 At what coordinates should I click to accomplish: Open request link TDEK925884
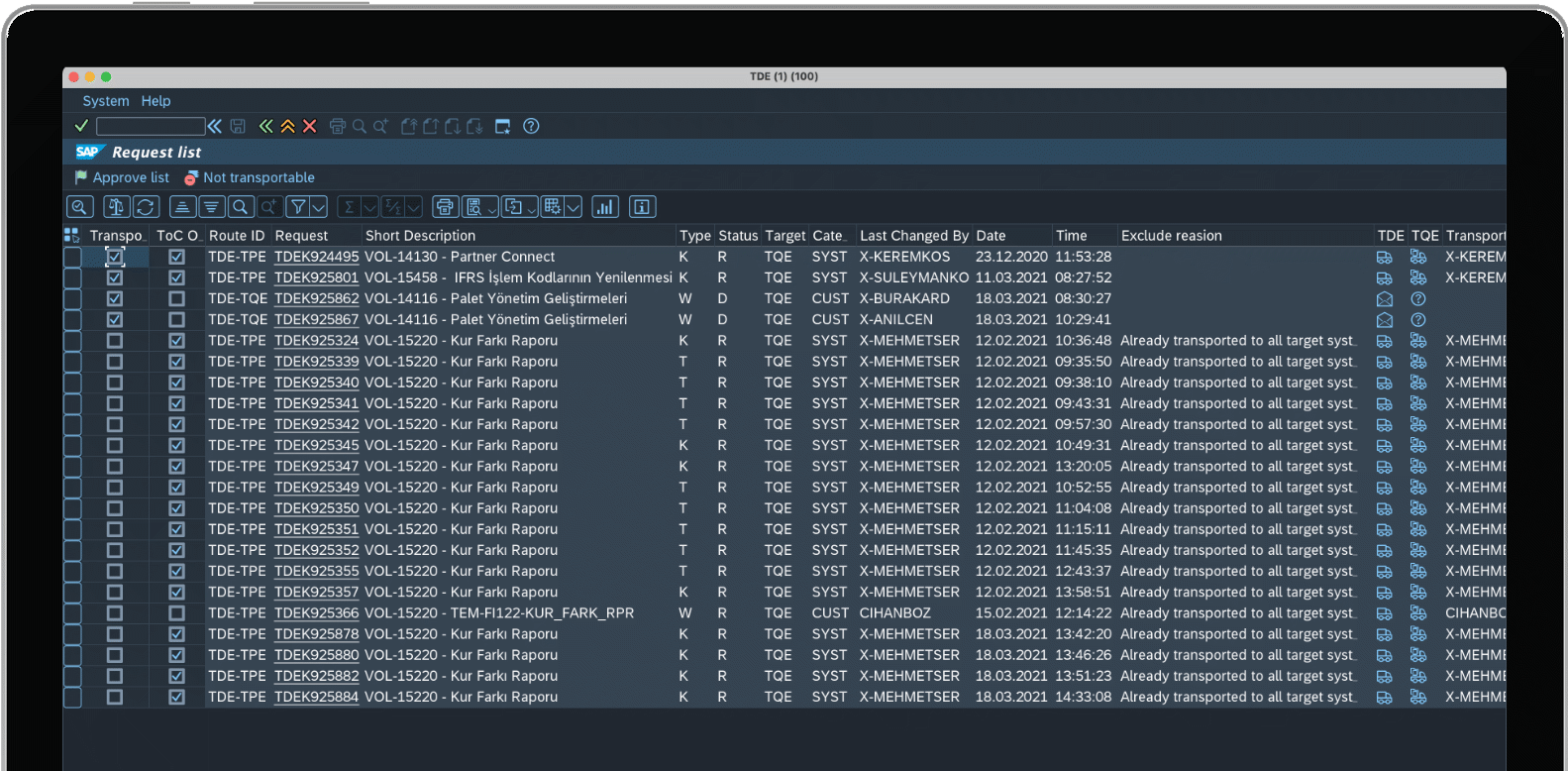[x=317, y=697]
